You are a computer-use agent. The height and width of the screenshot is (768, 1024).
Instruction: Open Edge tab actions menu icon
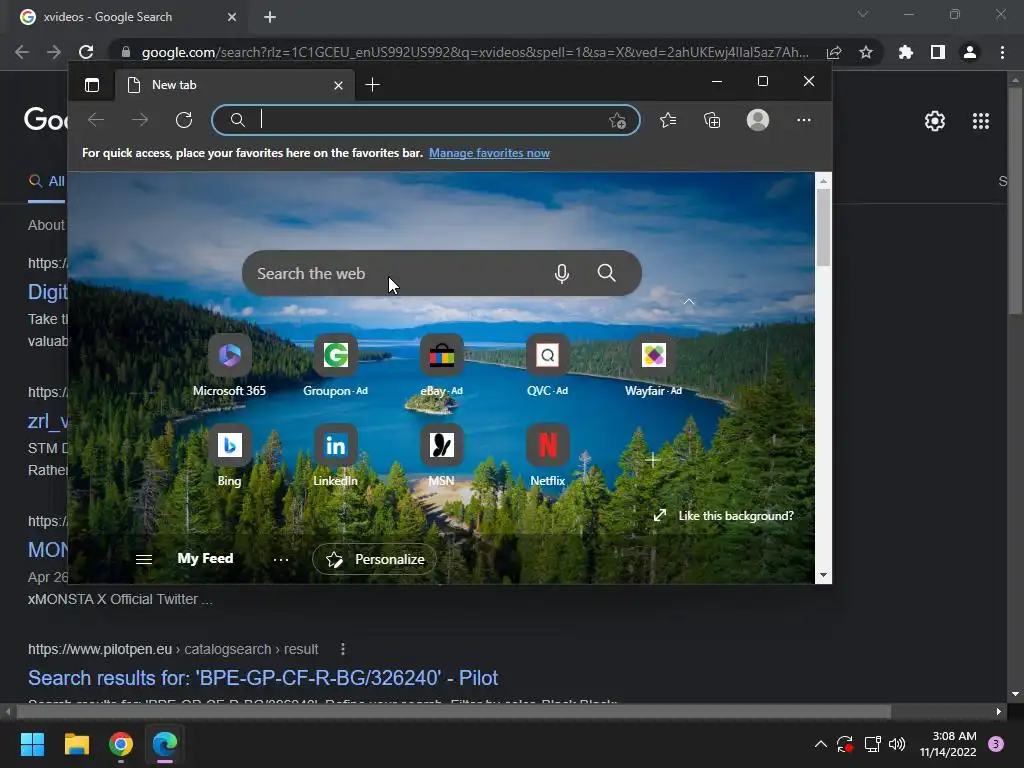(92, 85)
